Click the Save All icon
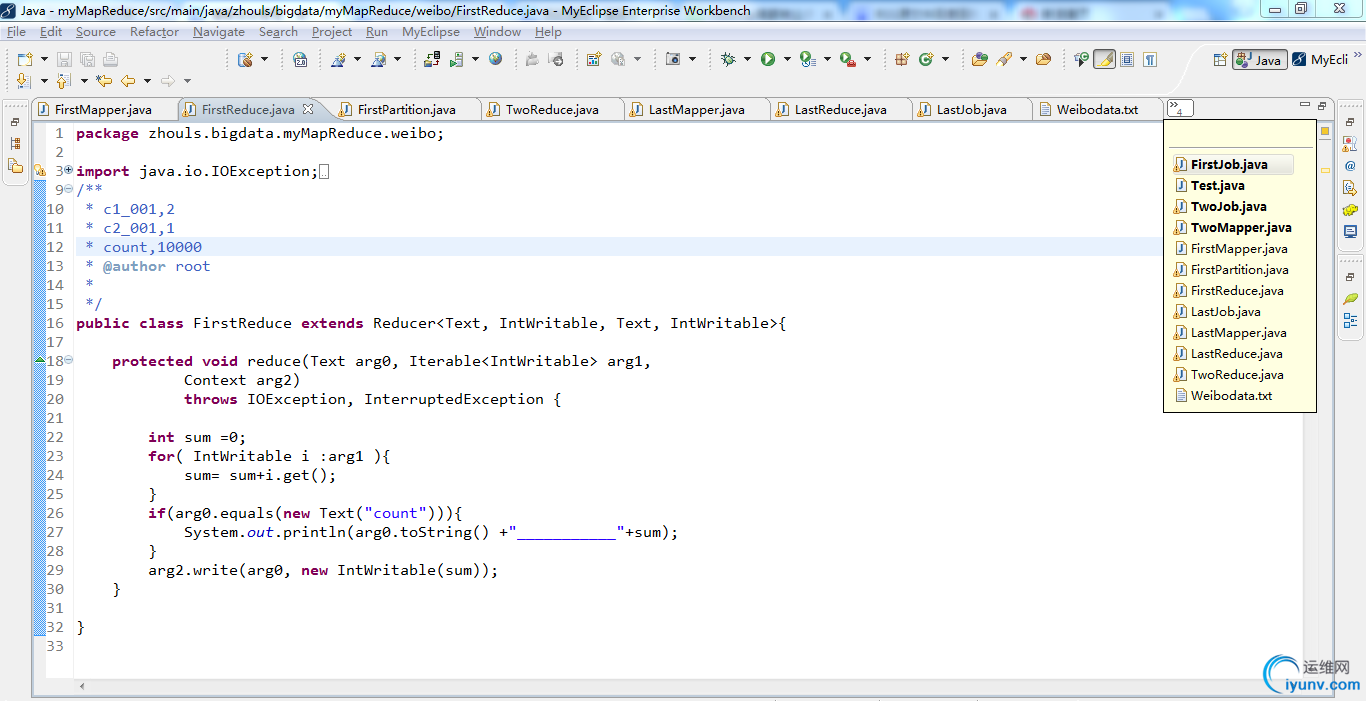This screenshot has height=701, width=1366. point(88,59)
